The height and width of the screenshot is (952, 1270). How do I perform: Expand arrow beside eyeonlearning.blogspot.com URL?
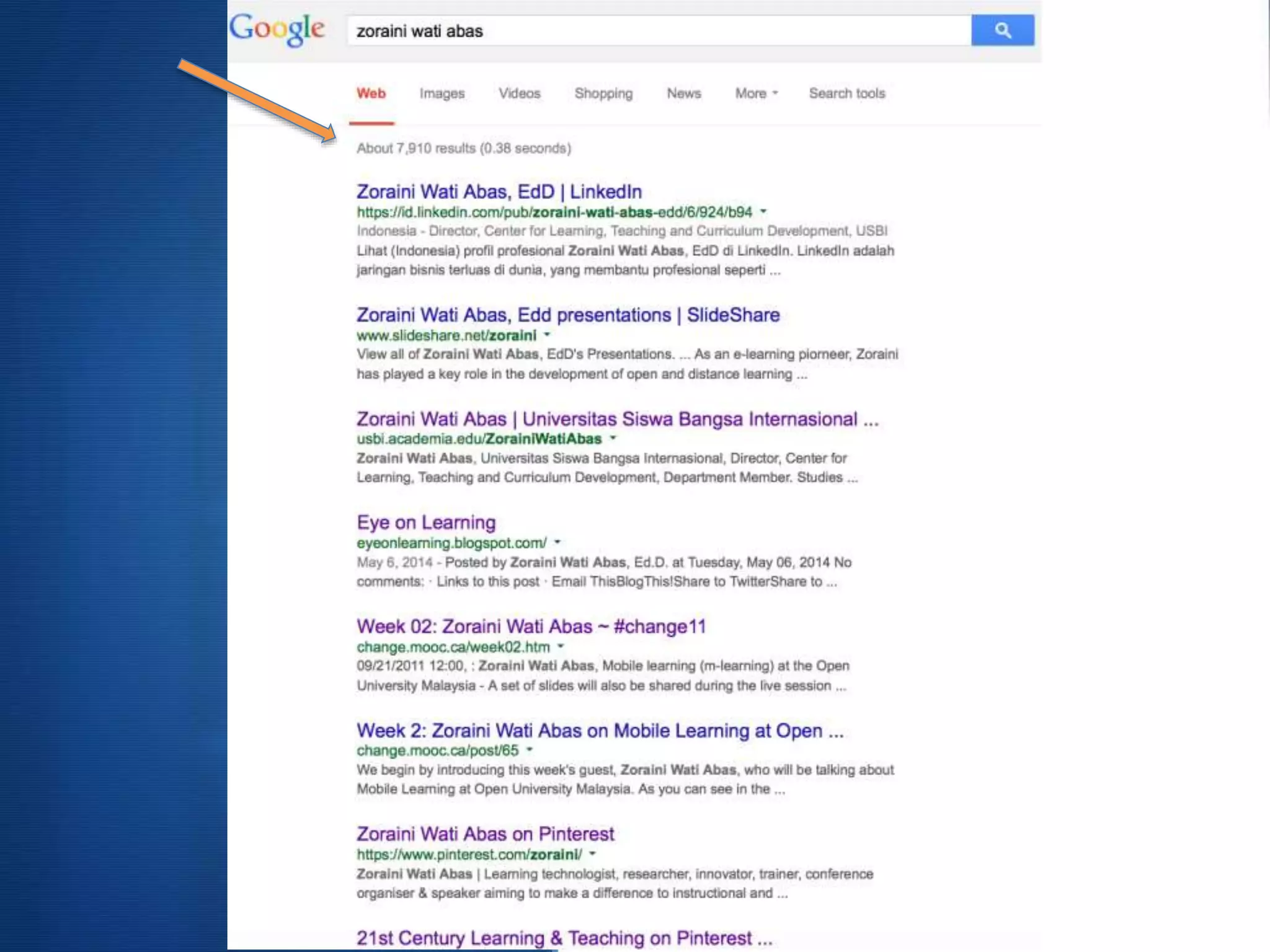point(557,542)
